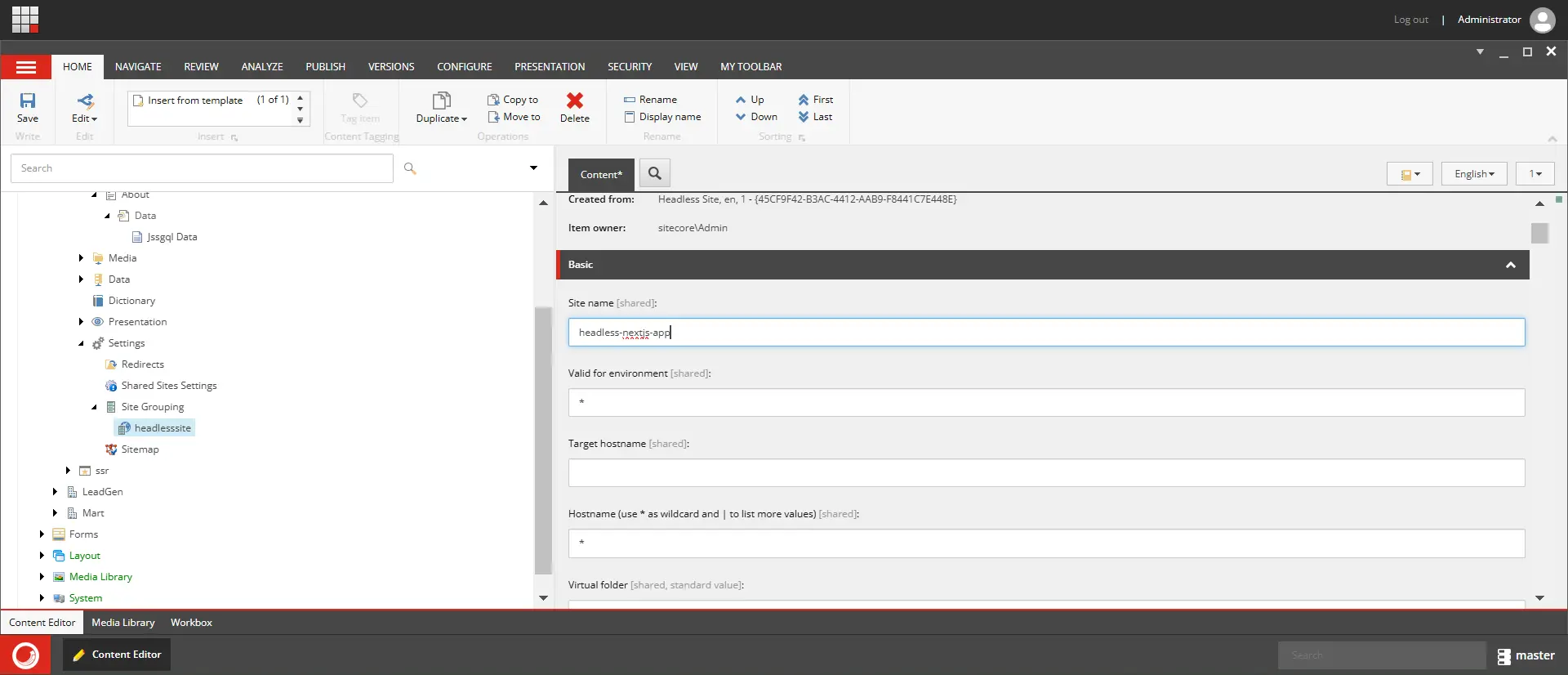Click the Sitecore red start logo

point(25,655)
